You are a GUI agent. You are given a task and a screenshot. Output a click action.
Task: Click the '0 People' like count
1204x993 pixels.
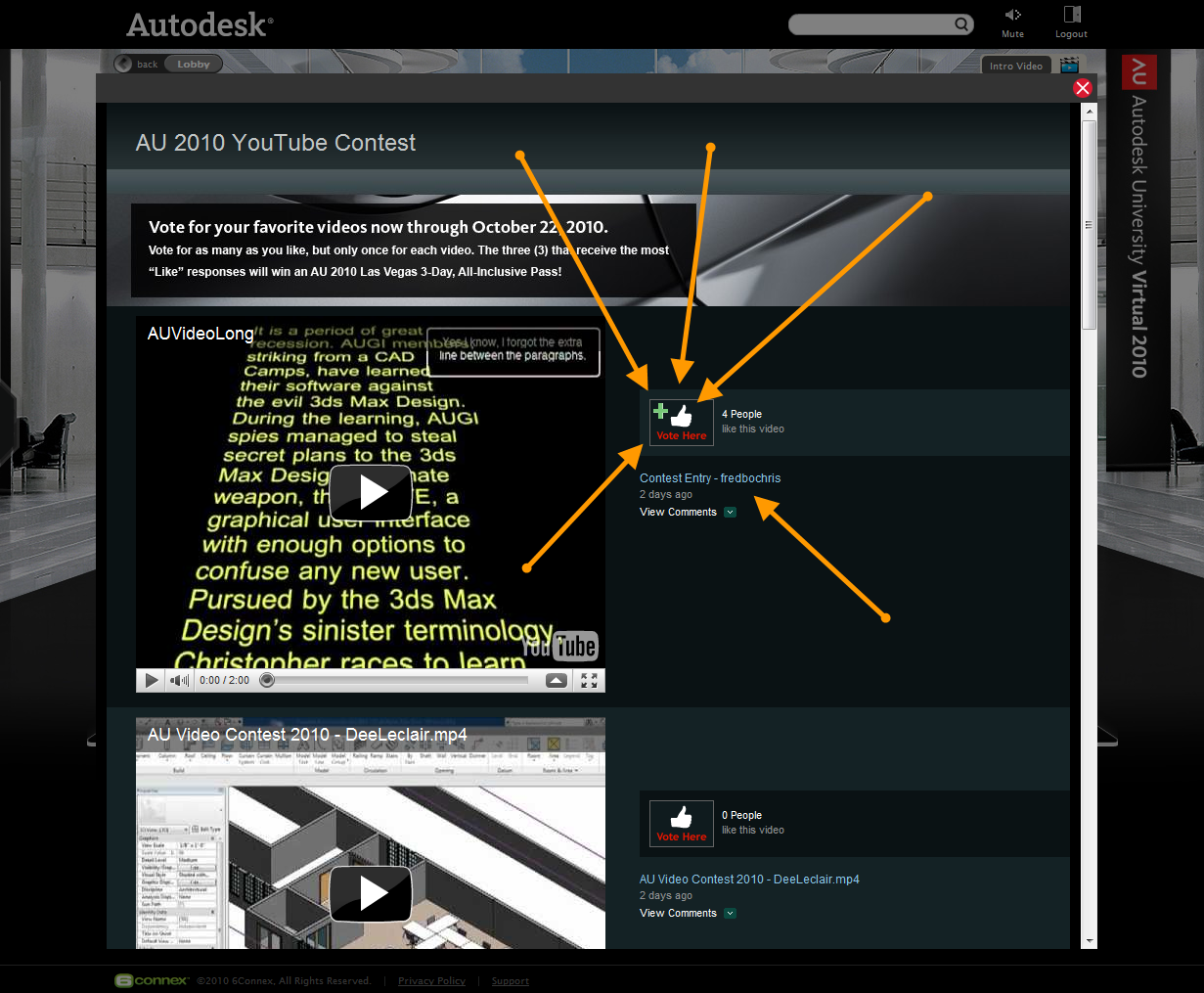(x=741, y=815)
